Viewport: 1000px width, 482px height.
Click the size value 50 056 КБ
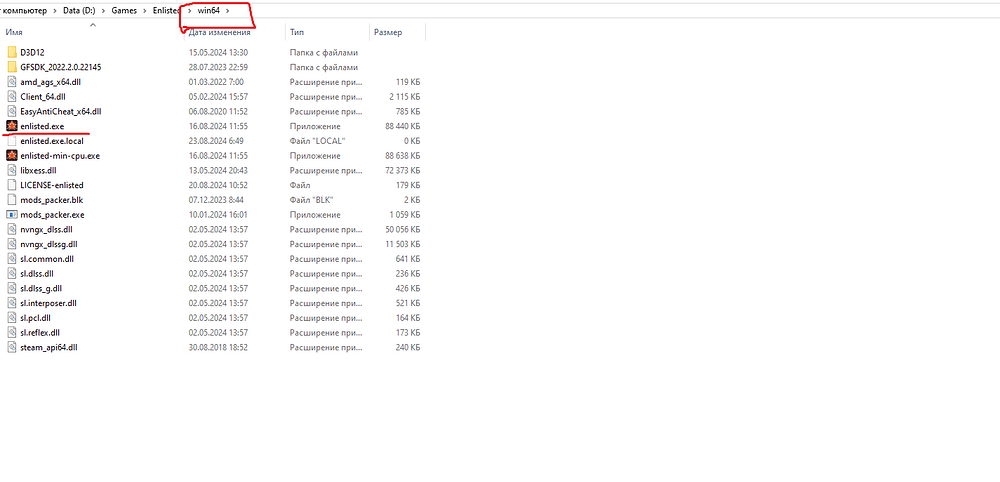point(402,229)
